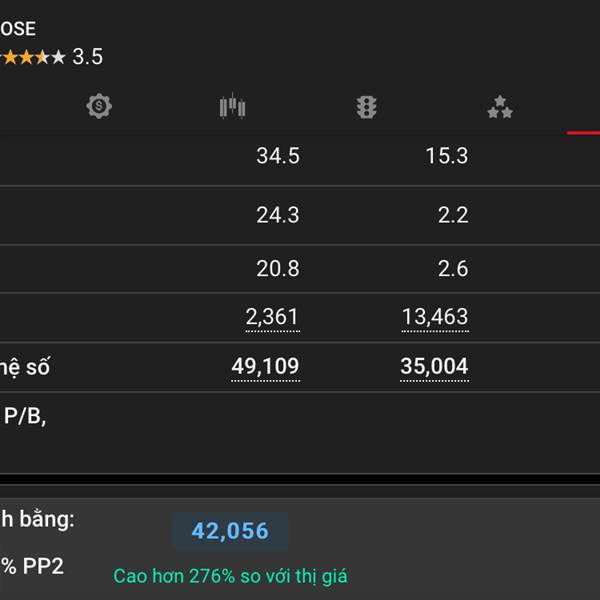The height and width of the screenshot is (600, 600).
Task: Tap the star rating icons beside 3.5
Action: [33, 57]
